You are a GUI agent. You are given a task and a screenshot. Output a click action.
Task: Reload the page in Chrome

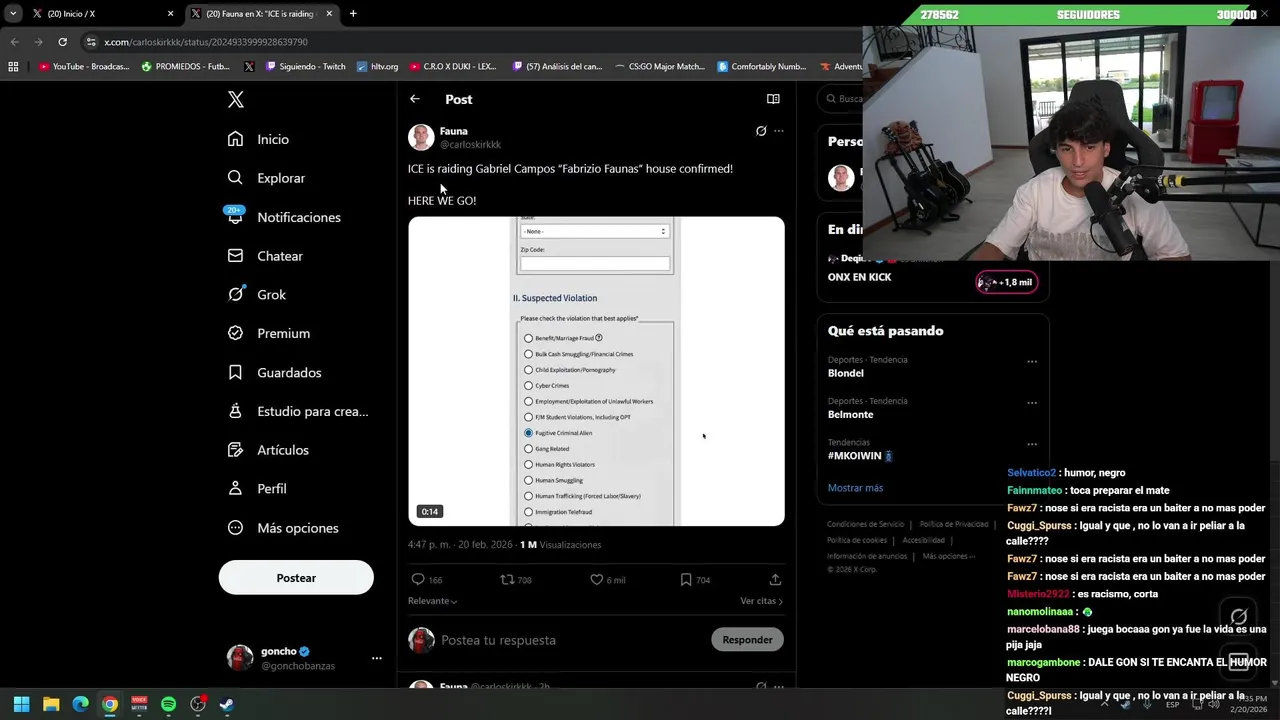tap(62, 42)
